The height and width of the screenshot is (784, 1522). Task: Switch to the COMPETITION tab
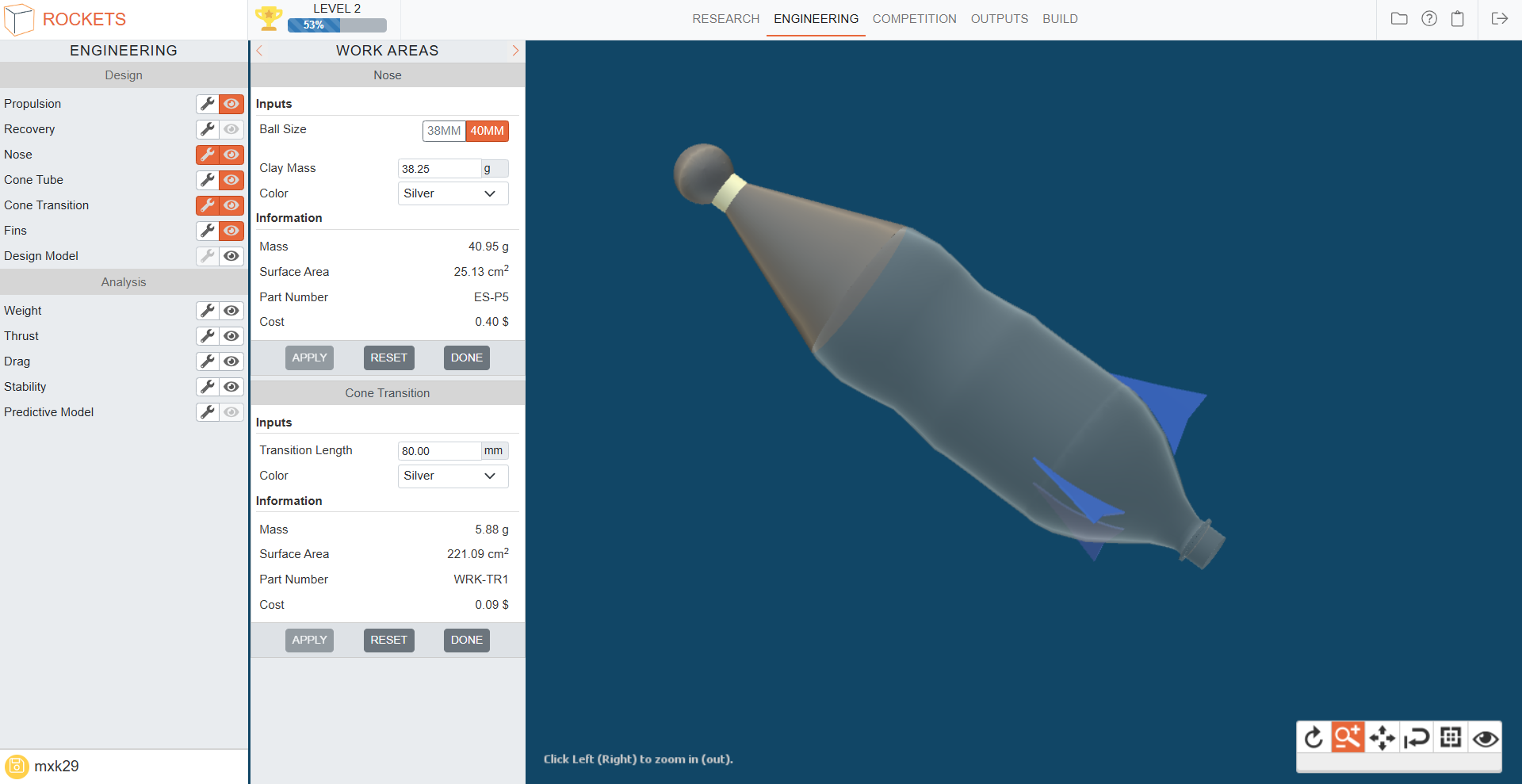point(914,19)
